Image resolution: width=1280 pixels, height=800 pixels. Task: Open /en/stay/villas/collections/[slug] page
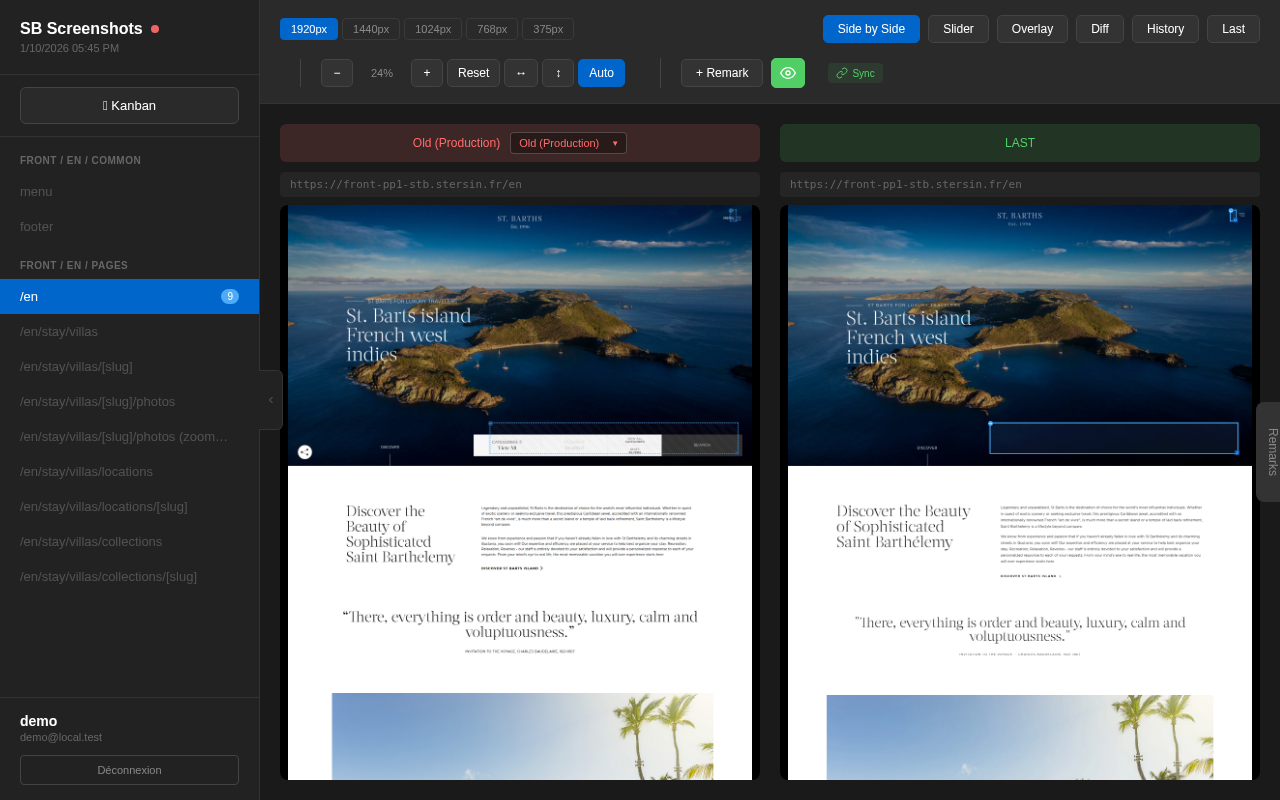[x=129, y=577]
